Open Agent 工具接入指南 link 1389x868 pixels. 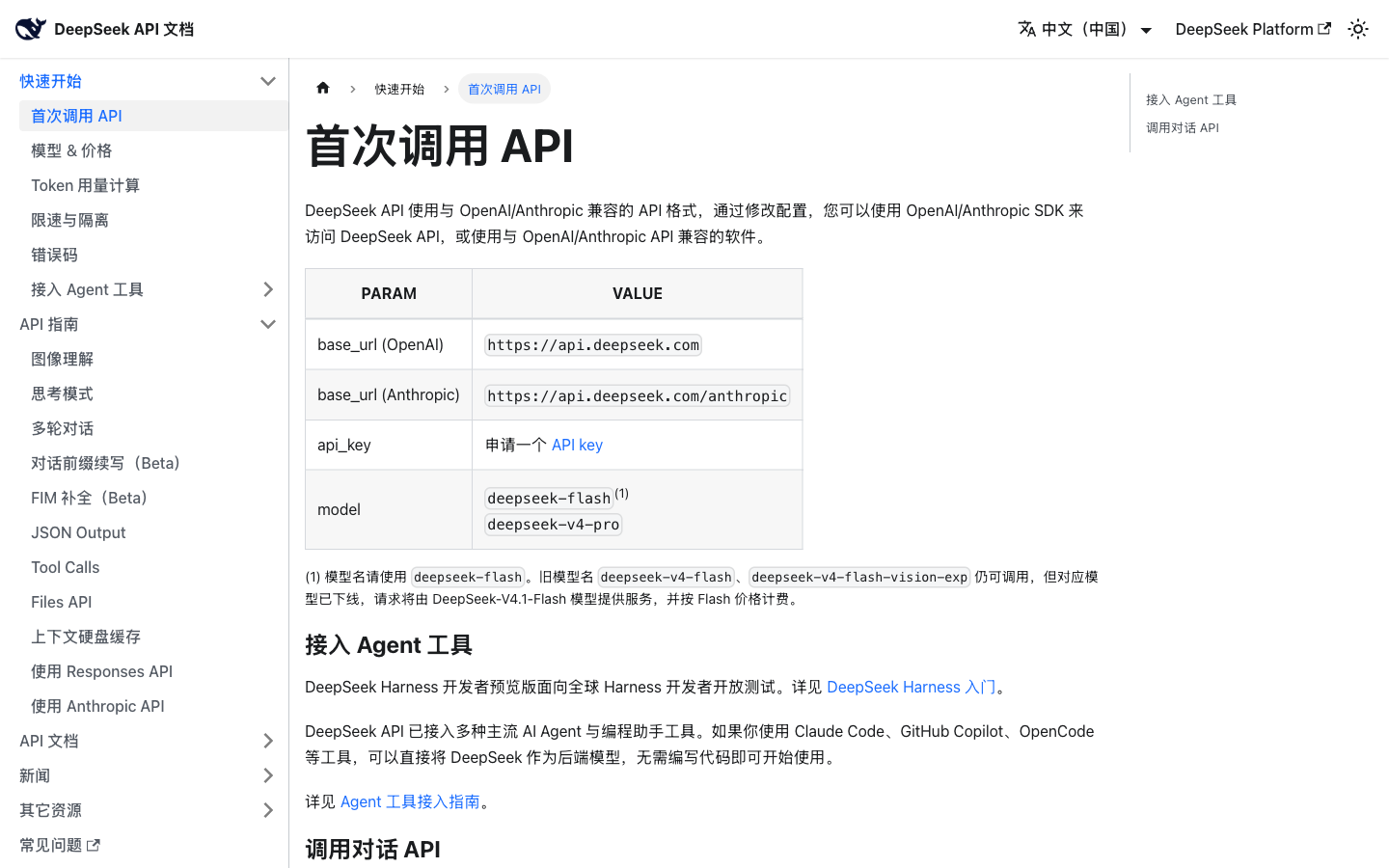coord(410,801)
